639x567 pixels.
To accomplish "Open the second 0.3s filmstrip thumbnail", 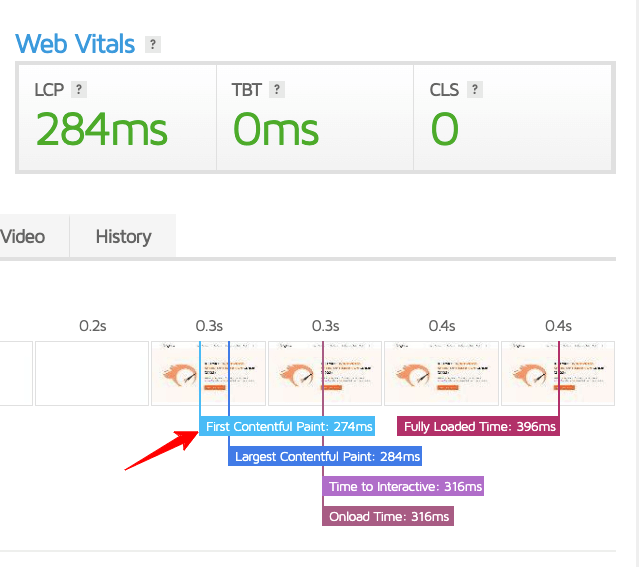I will (325, 373).
